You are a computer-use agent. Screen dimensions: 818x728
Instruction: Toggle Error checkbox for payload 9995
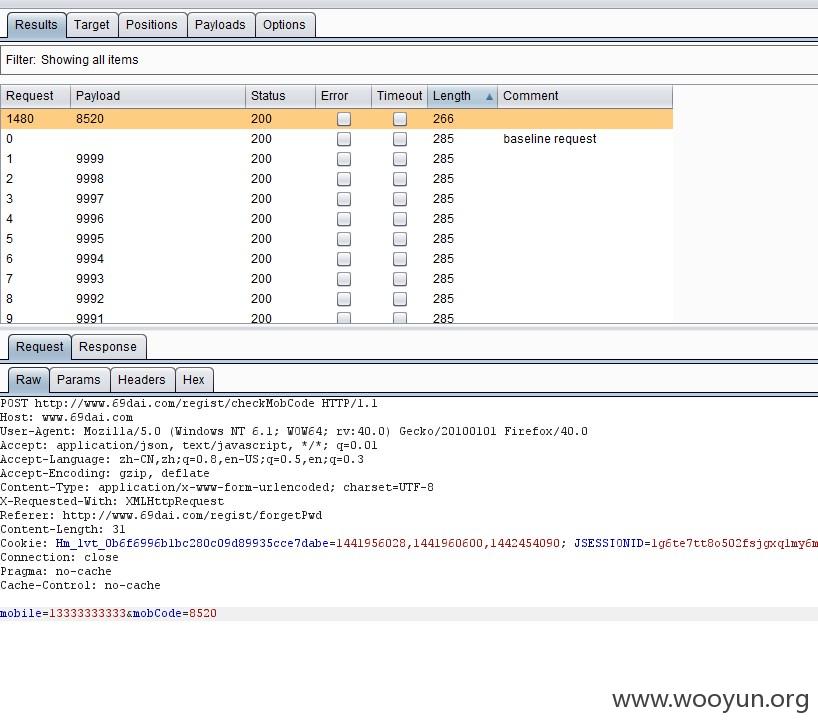[344, 239]
